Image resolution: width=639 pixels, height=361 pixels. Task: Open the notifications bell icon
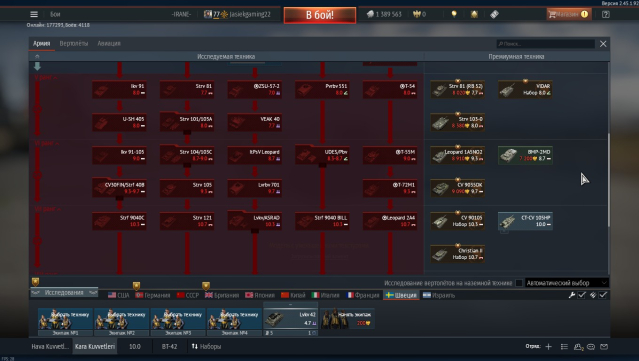474,14
